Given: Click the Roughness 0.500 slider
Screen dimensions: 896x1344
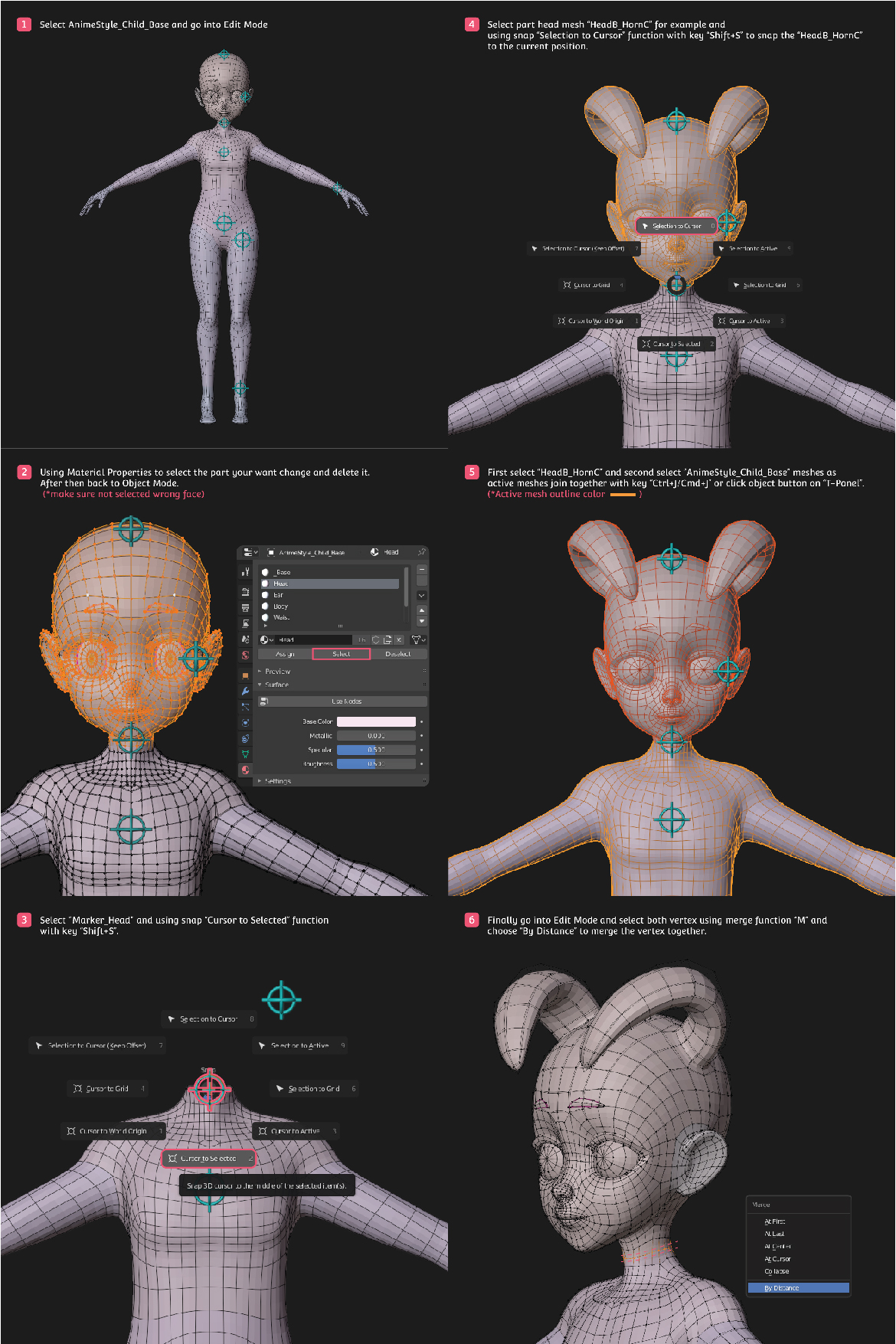Looking at the screenshot, I should 376,764.
